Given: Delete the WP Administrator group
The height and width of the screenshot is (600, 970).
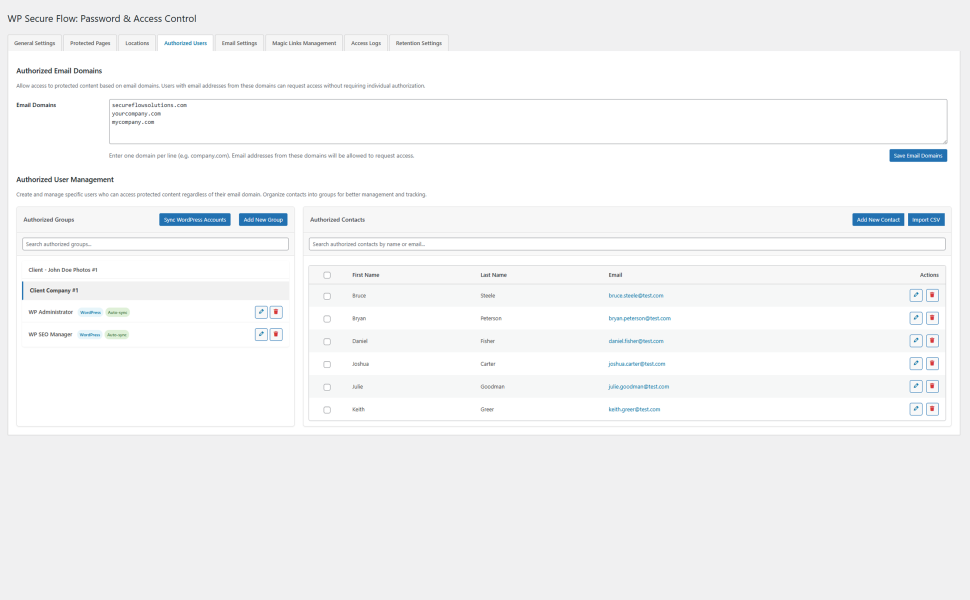Looking at the screenshot, I should (276, 312).
